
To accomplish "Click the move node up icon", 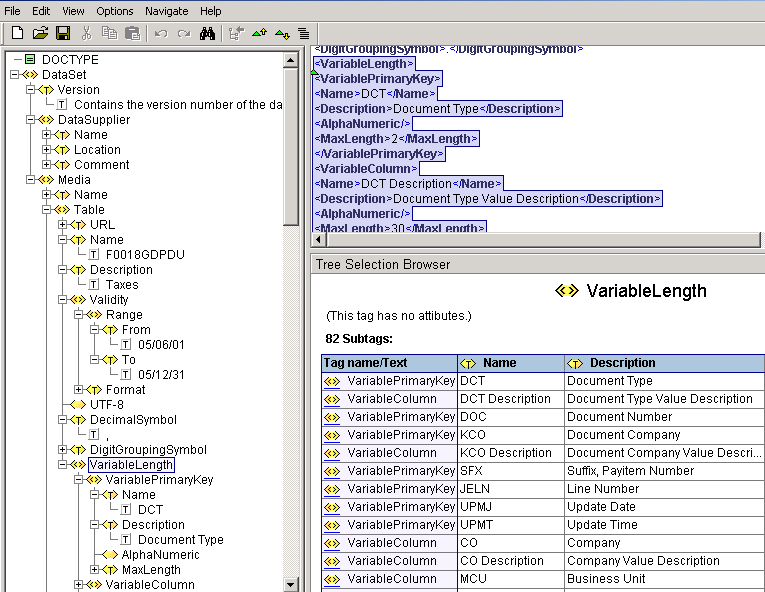I will click(259, 33).
